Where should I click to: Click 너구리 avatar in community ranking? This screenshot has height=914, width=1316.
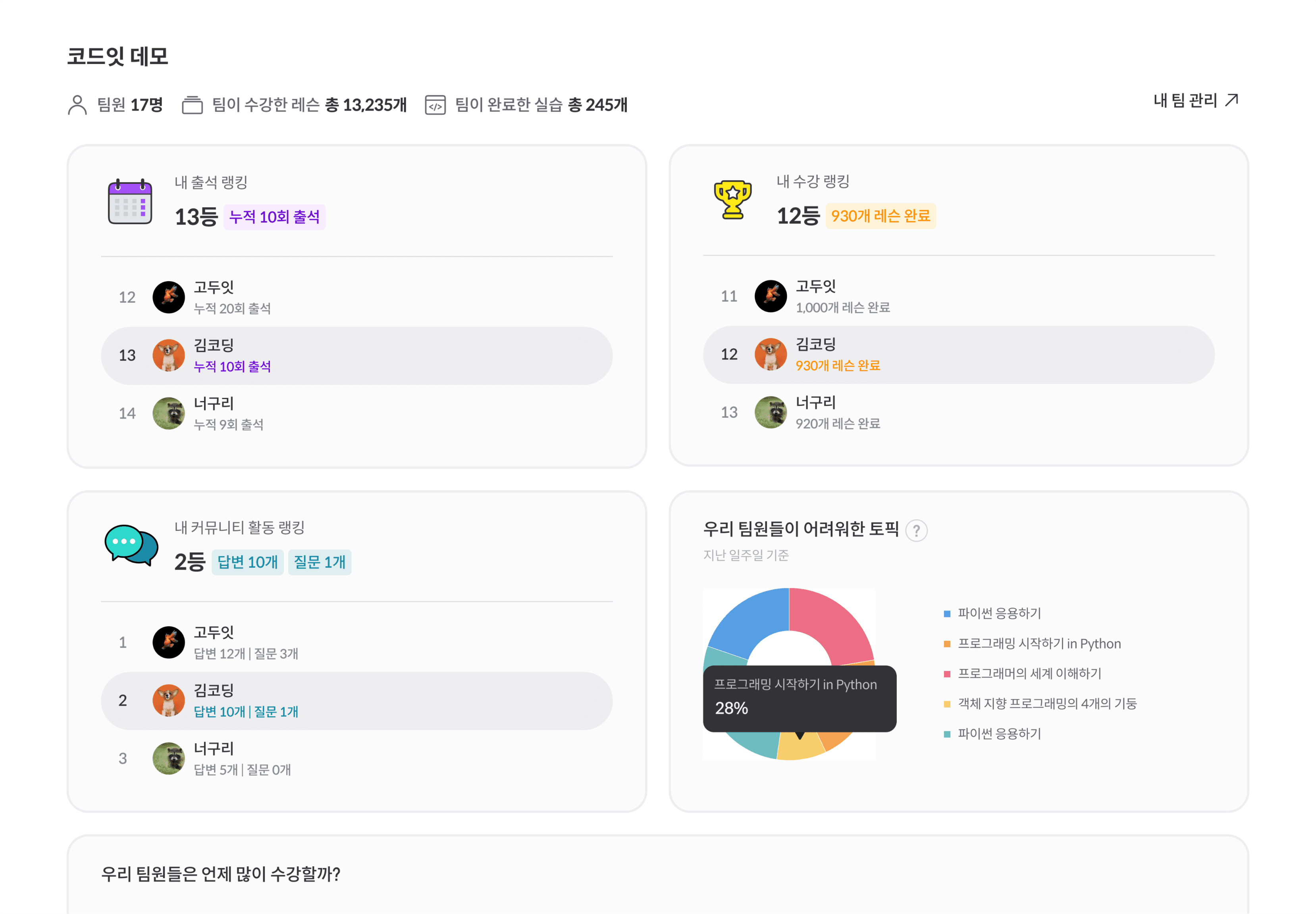pyautogui.click(x=168, y=758)
